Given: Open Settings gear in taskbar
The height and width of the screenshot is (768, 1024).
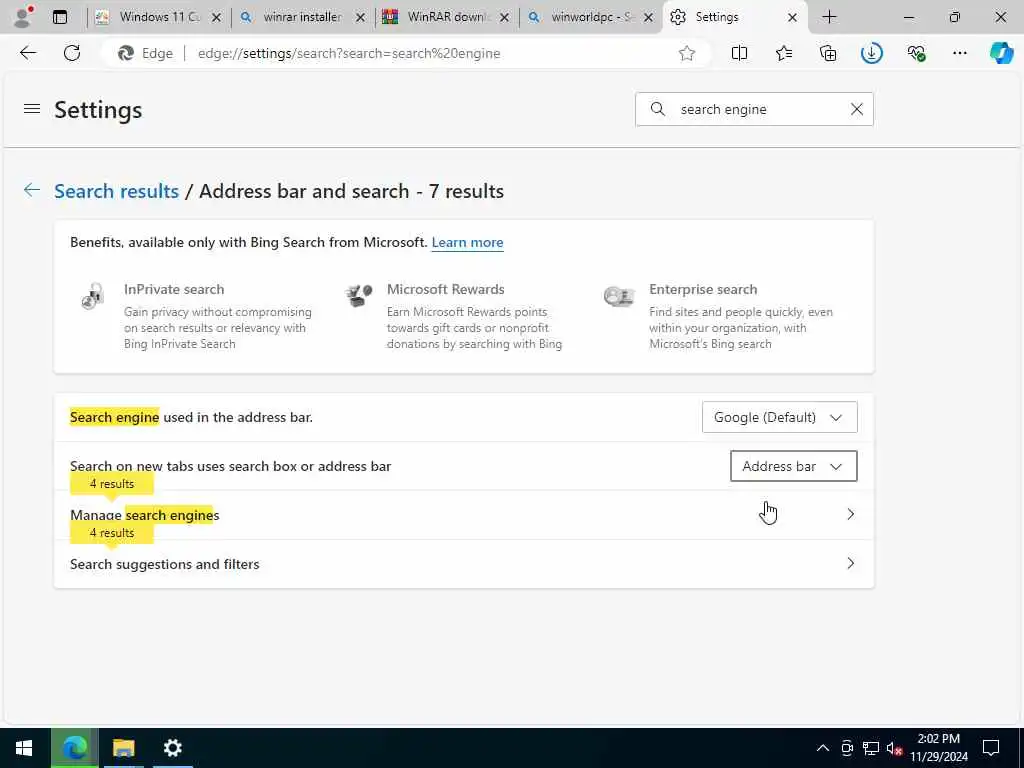Looking at the screenshot, I should coord(172,748).
